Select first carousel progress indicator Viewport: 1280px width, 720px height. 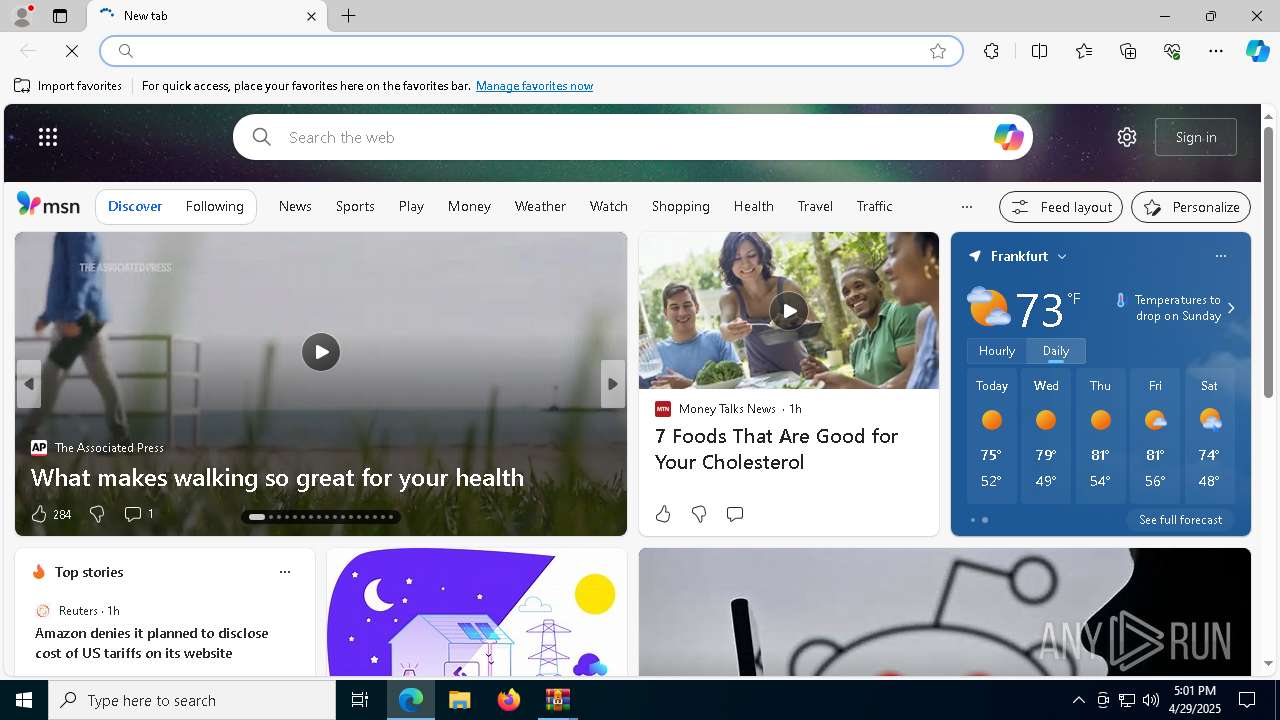tap(257, 517)
